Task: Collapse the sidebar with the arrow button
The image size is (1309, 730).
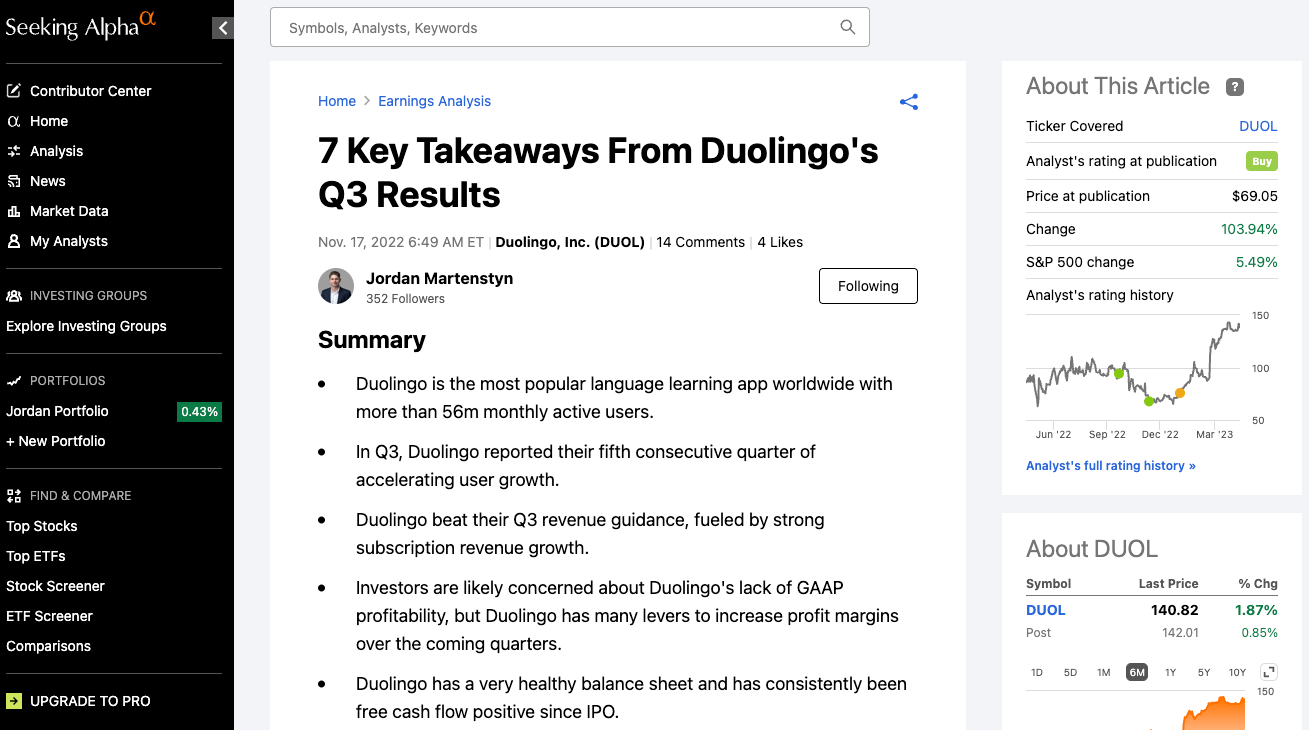Action: (222, 28)
